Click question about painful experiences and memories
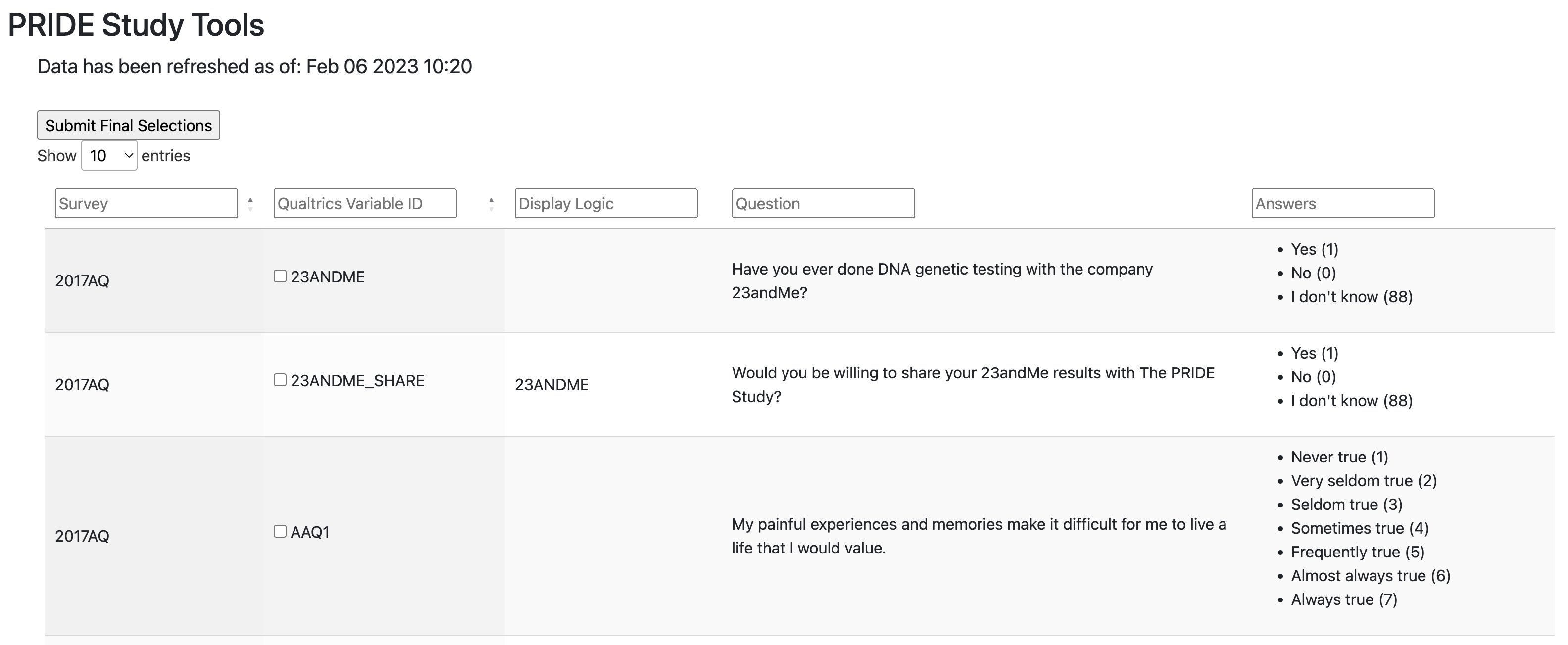The width and height of the screenshot is (1568, 645). (x=979, y=536)
